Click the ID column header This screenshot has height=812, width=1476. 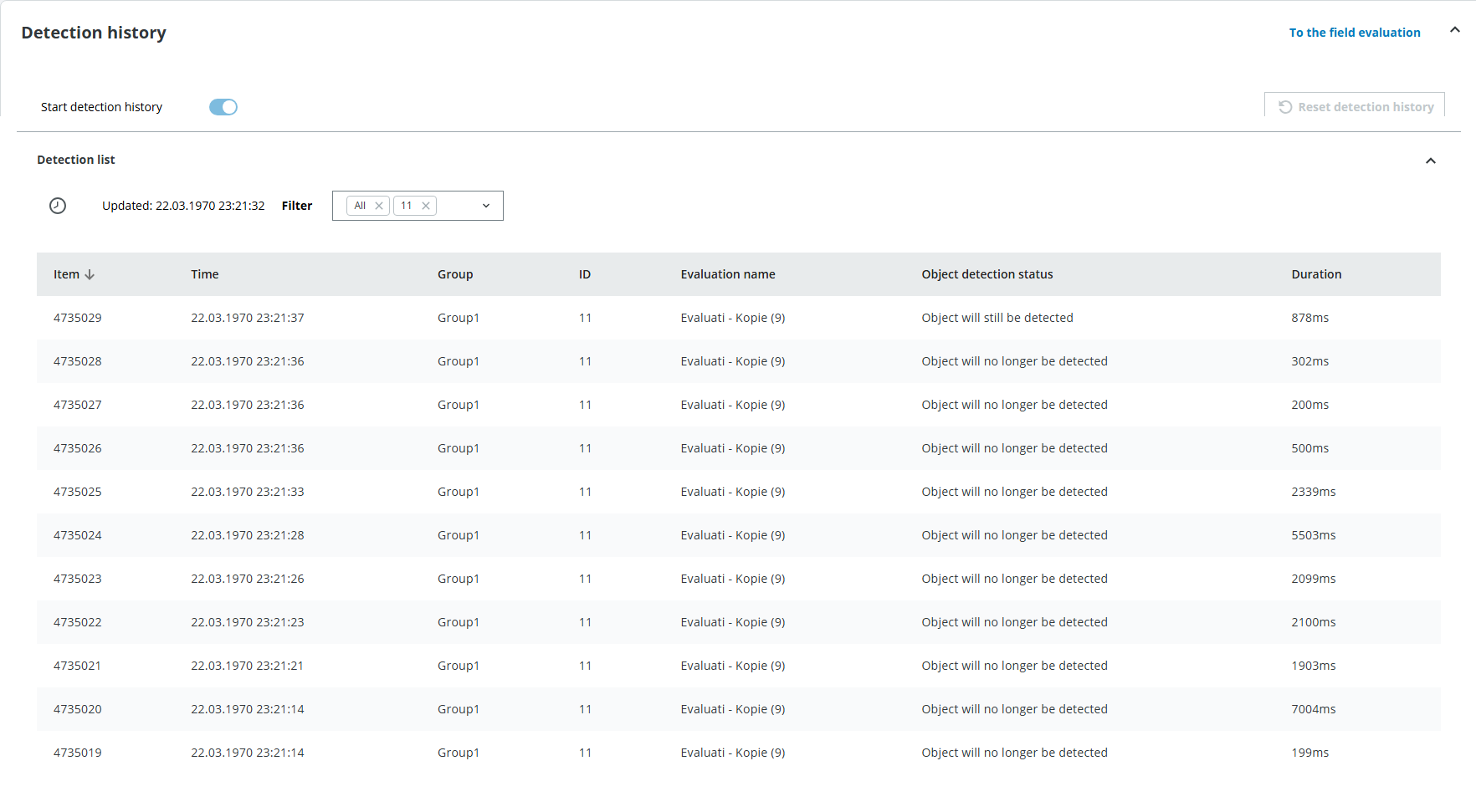[x=585, y=274]
